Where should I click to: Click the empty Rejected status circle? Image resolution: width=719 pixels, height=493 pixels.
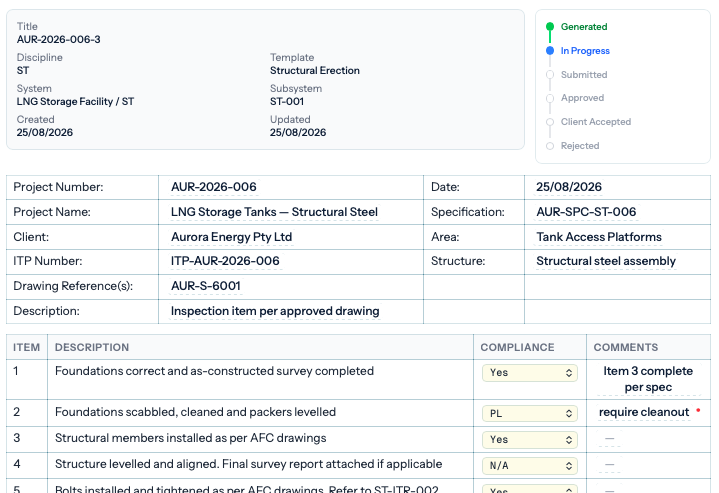(x=550, y=146)
